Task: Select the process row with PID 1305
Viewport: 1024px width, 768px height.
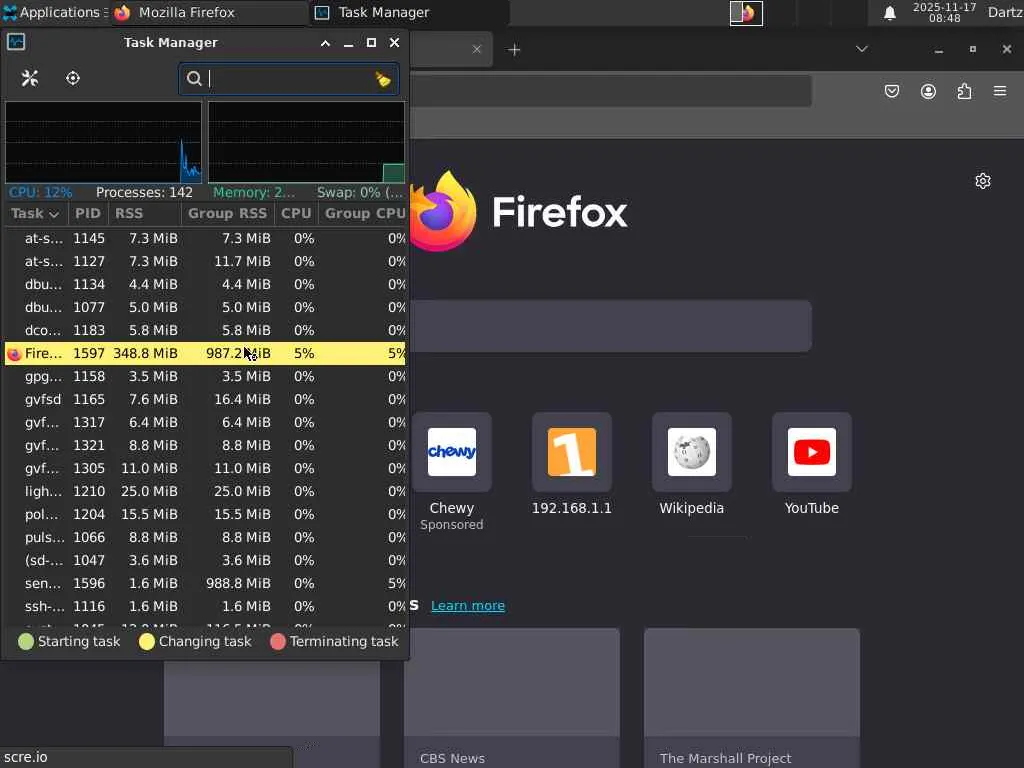Action: click(205, 468)
